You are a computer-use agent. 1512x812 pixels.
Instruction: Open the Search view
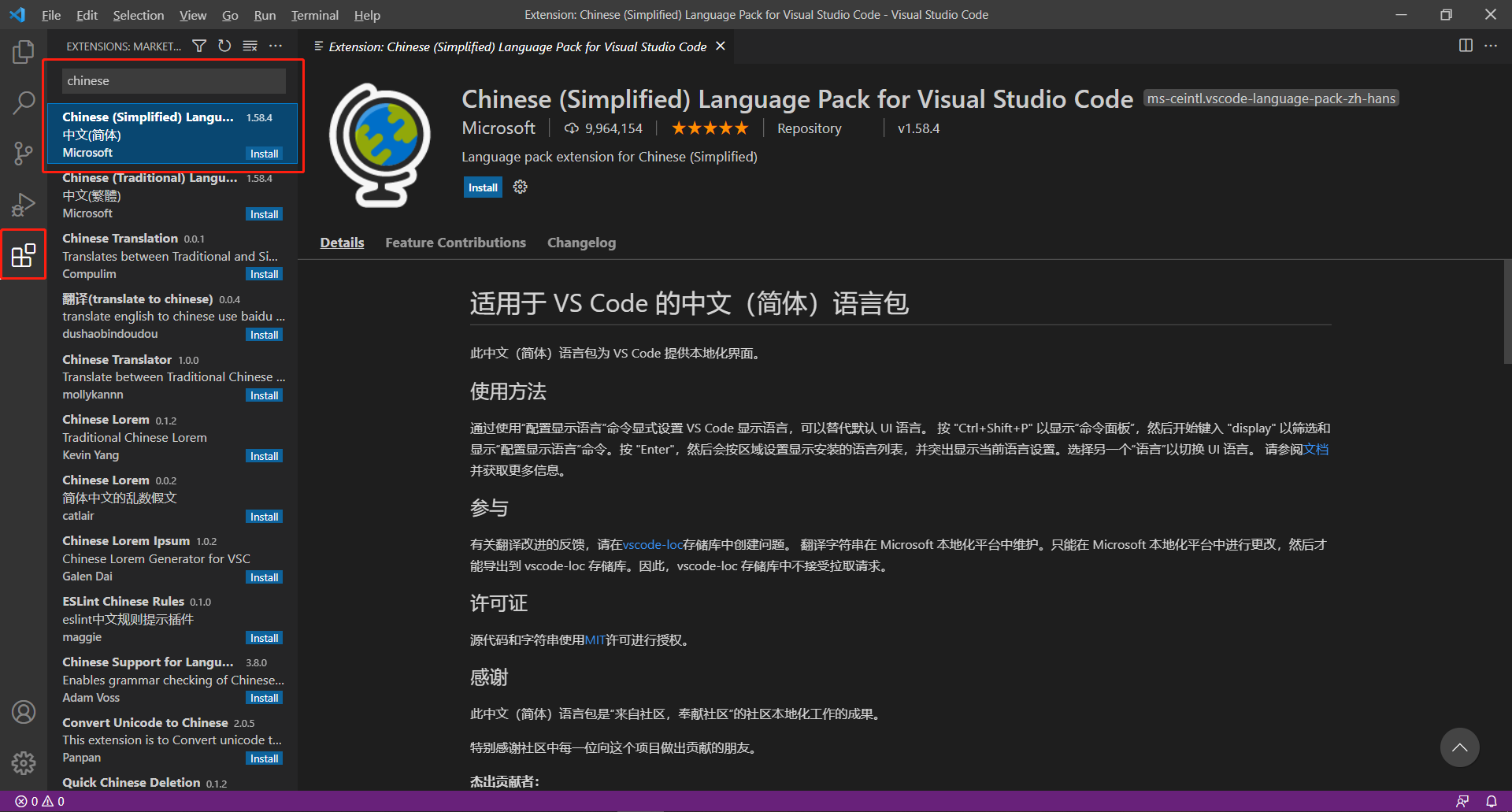23,102
